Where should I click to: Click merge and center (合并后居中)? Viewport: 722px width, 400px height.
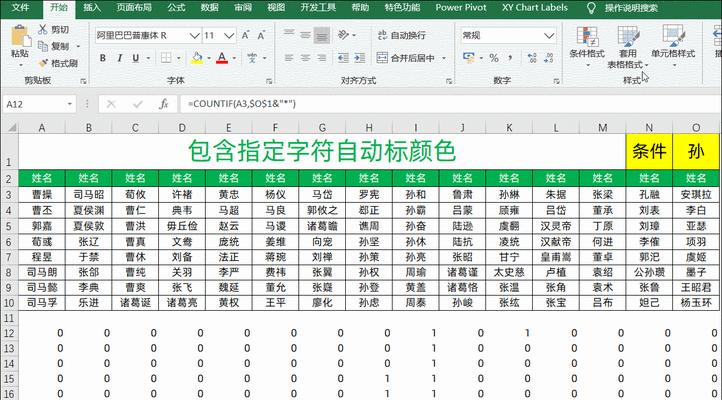coord(406,58)
